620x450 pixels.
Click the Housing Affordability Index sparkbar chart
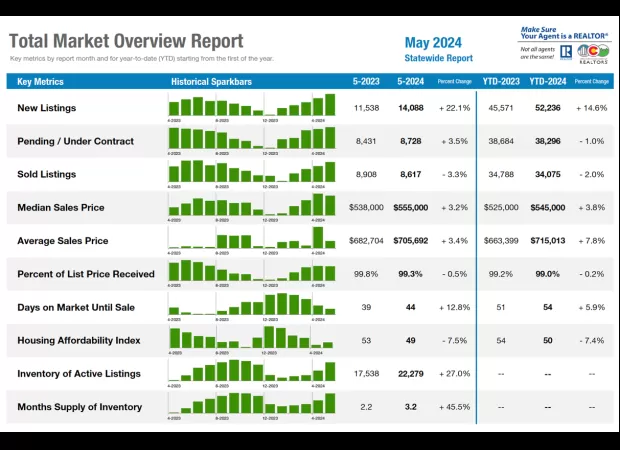pos(252,340)
